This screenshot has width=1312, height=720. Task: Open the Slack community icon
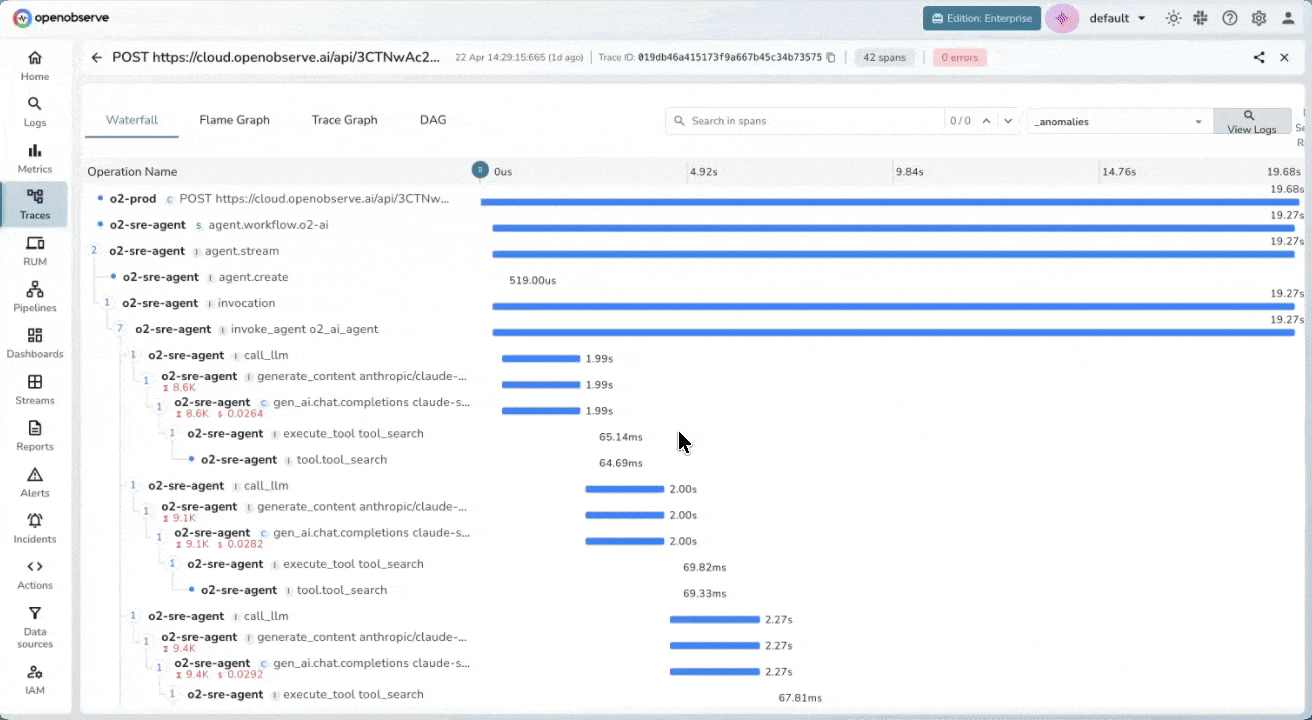1201,18
